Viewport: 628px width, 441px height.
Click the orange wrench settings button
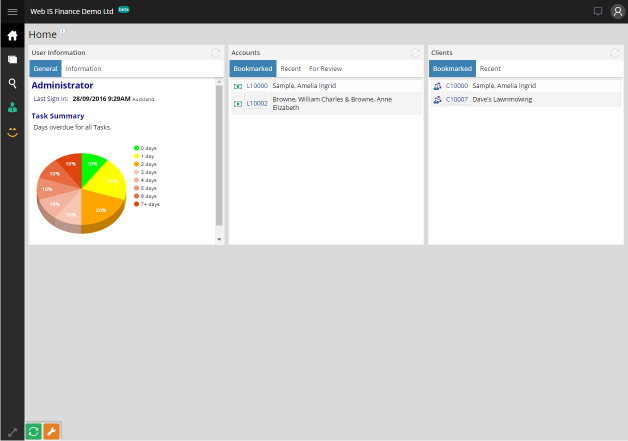[52, 431]
